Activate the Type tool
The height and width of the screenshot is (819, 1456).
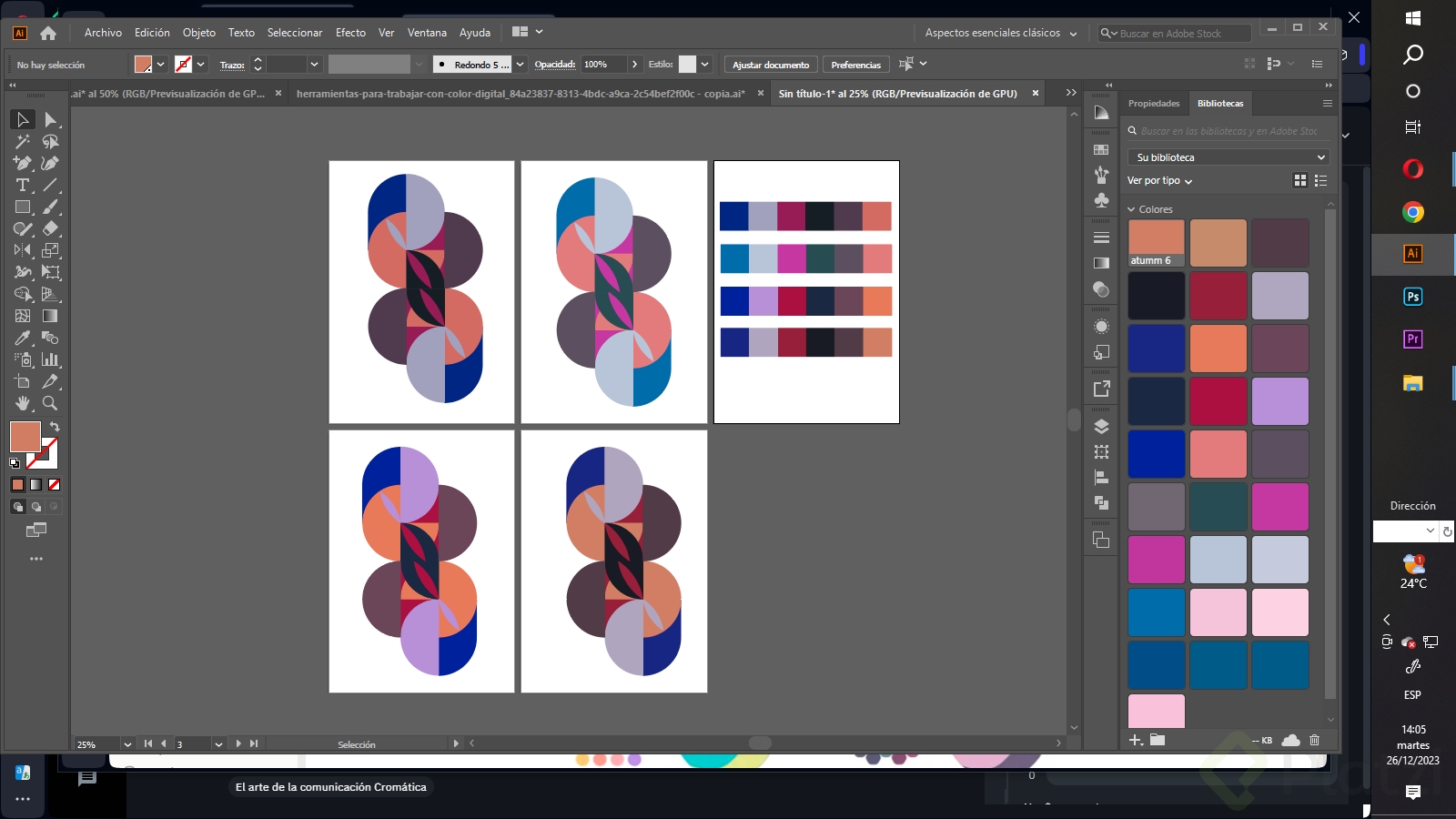tap(23, 185)
